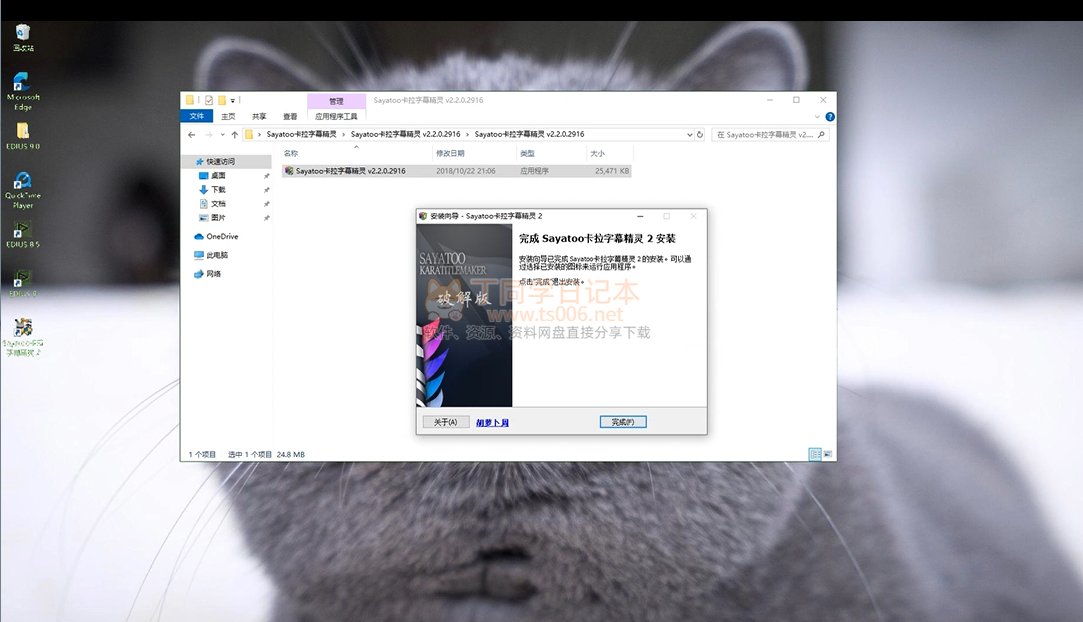Open the 文件 menu tab
Viewport: 1083px width, 622px height.
[197, 116]
